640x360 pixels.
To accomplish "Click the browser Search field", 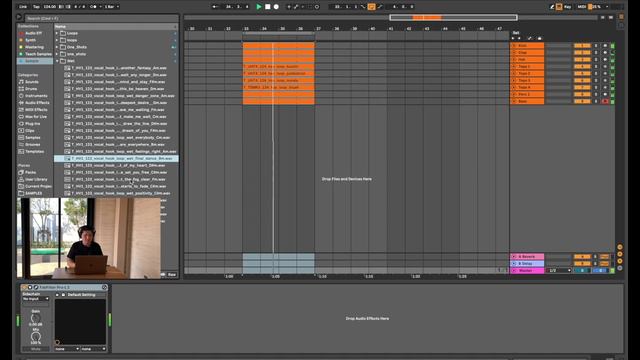I will [x=101, y=18].
